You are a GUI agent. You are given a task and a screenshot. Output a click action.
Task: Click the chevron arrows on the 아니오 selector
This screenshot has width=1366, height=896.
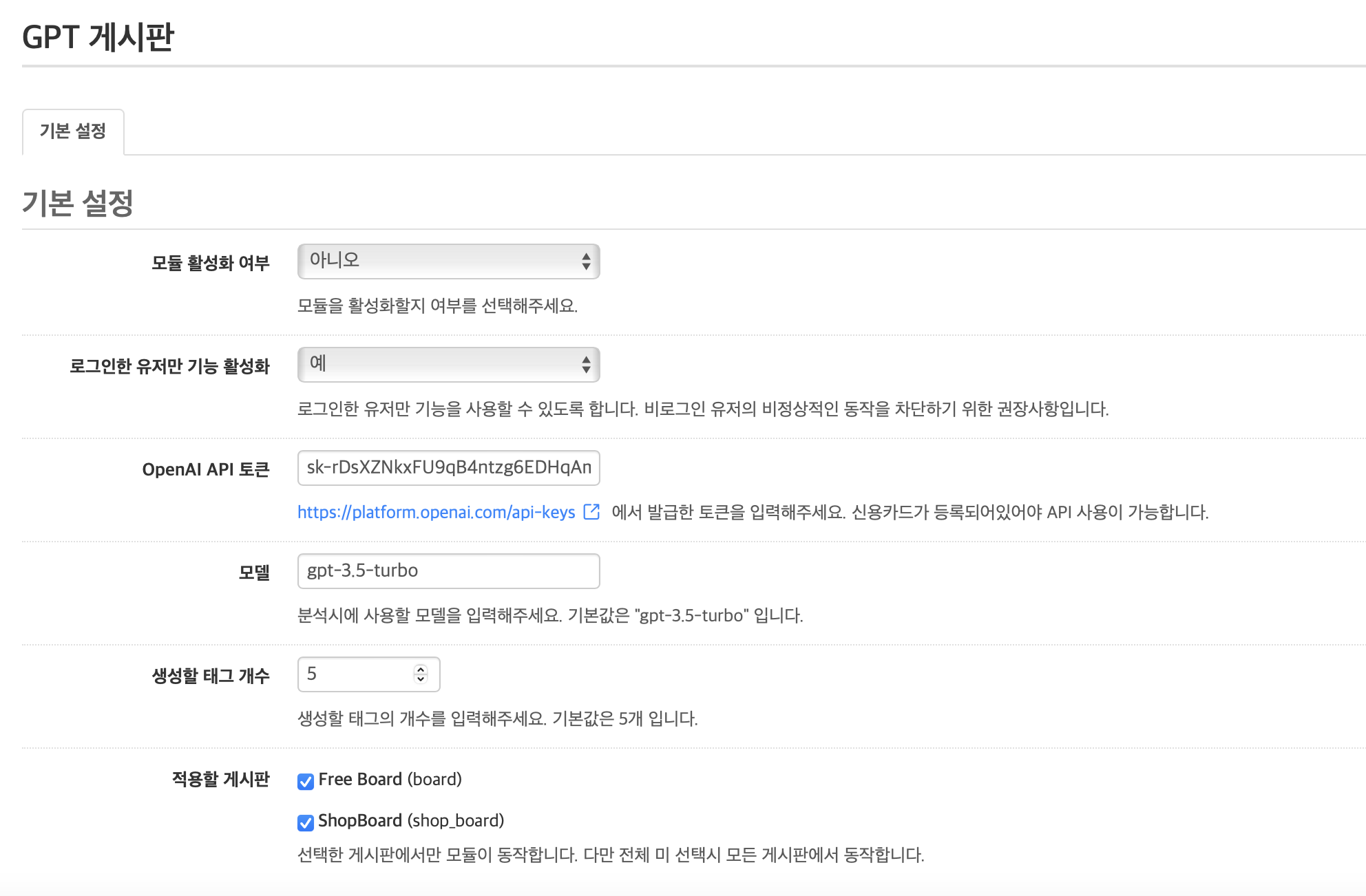click(x=586, y=262)
